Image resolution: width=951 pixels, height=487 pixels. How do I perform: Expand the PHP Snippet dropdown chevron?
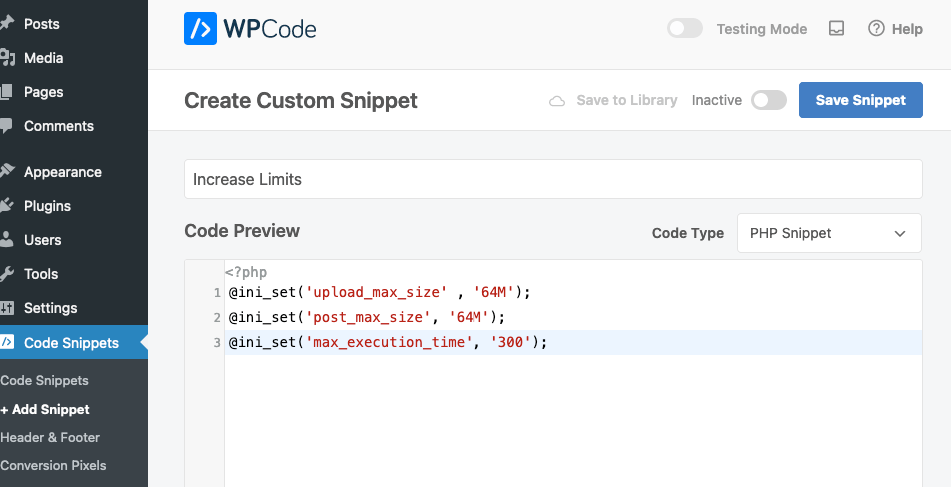click(900, 233)
